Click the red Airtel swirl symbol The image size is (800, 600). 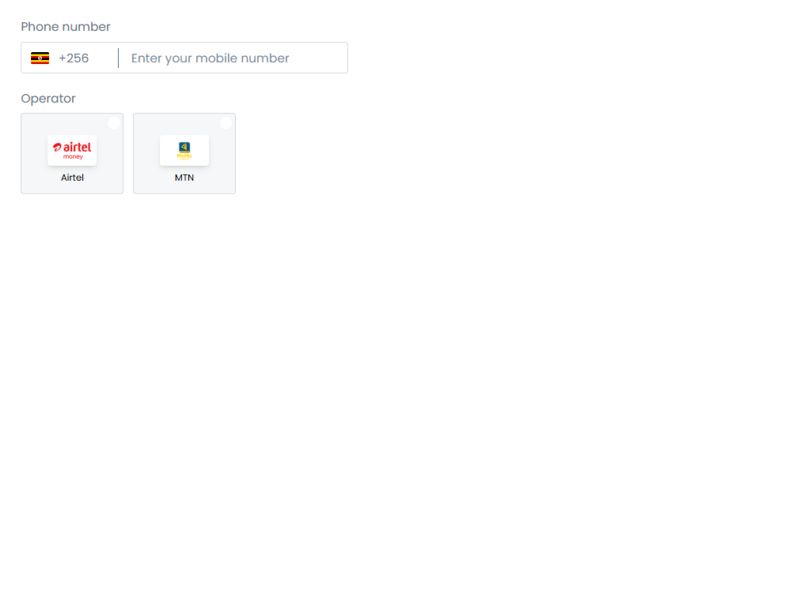pyautogui.click(x=57, y=147)
